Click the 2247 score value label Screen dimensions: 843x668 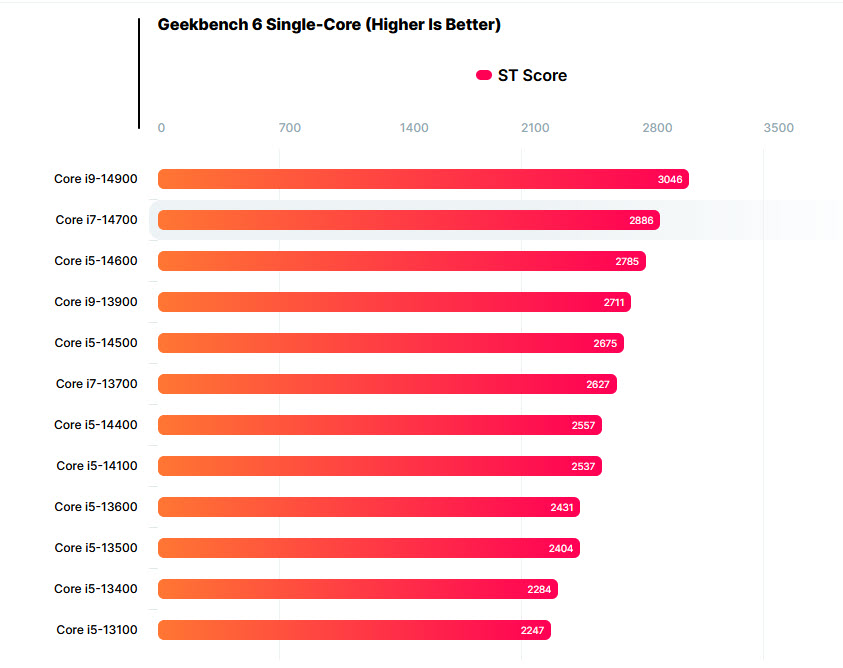[532, 631]
